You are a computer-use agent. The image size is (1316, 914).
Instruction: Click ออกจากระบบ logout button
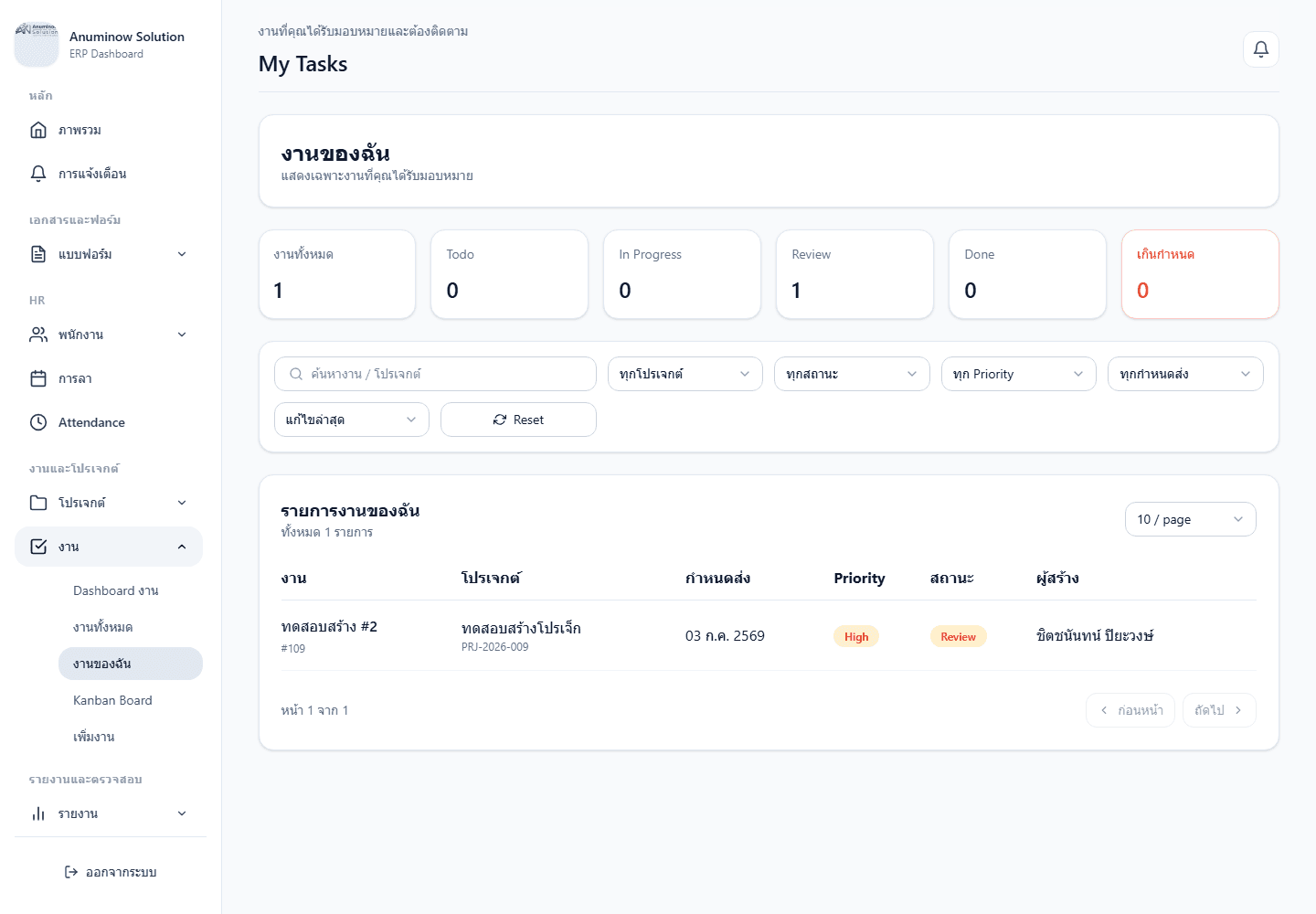(x=111, y=872)
